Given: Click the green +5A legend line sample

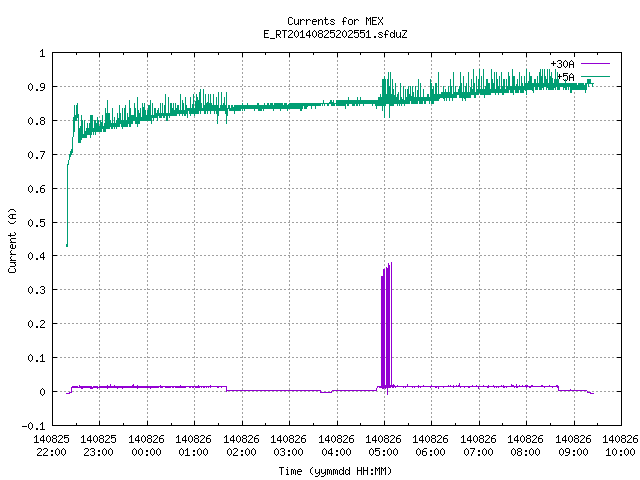Looking at the screenshot, I should click(595, 76).
